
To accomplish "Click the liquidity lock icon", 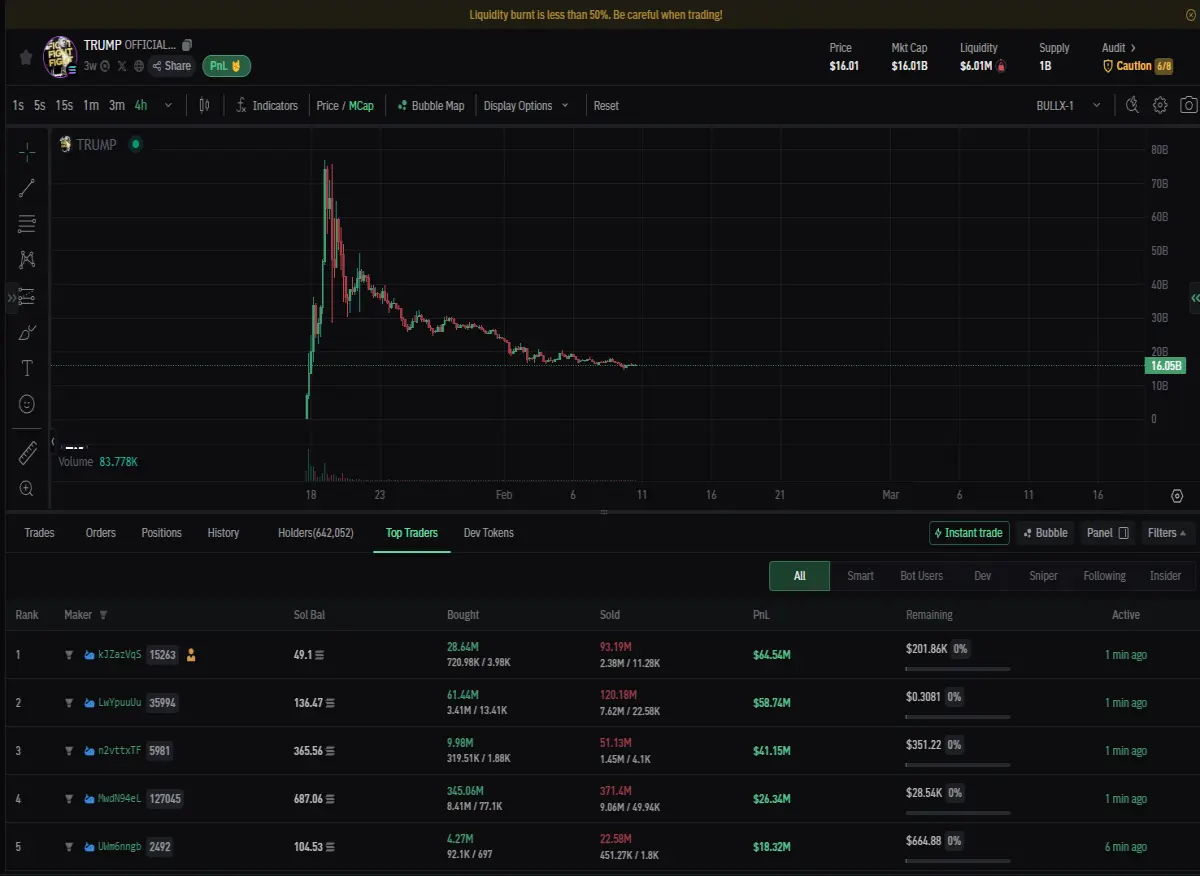I will click(1001, 66).
